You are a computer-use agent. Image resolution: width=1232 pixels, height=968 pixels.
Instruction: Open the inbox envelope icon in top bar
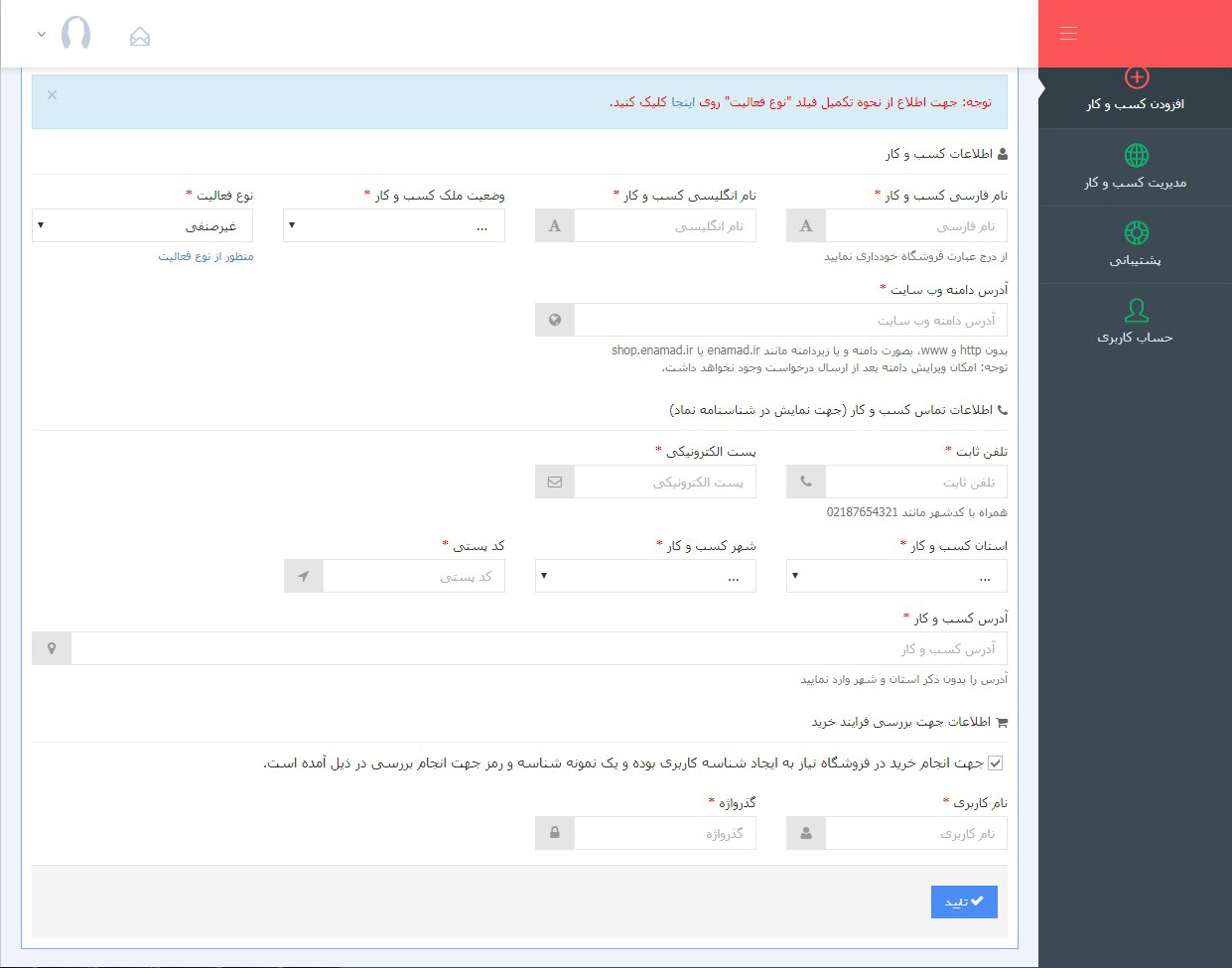(140, 37)
